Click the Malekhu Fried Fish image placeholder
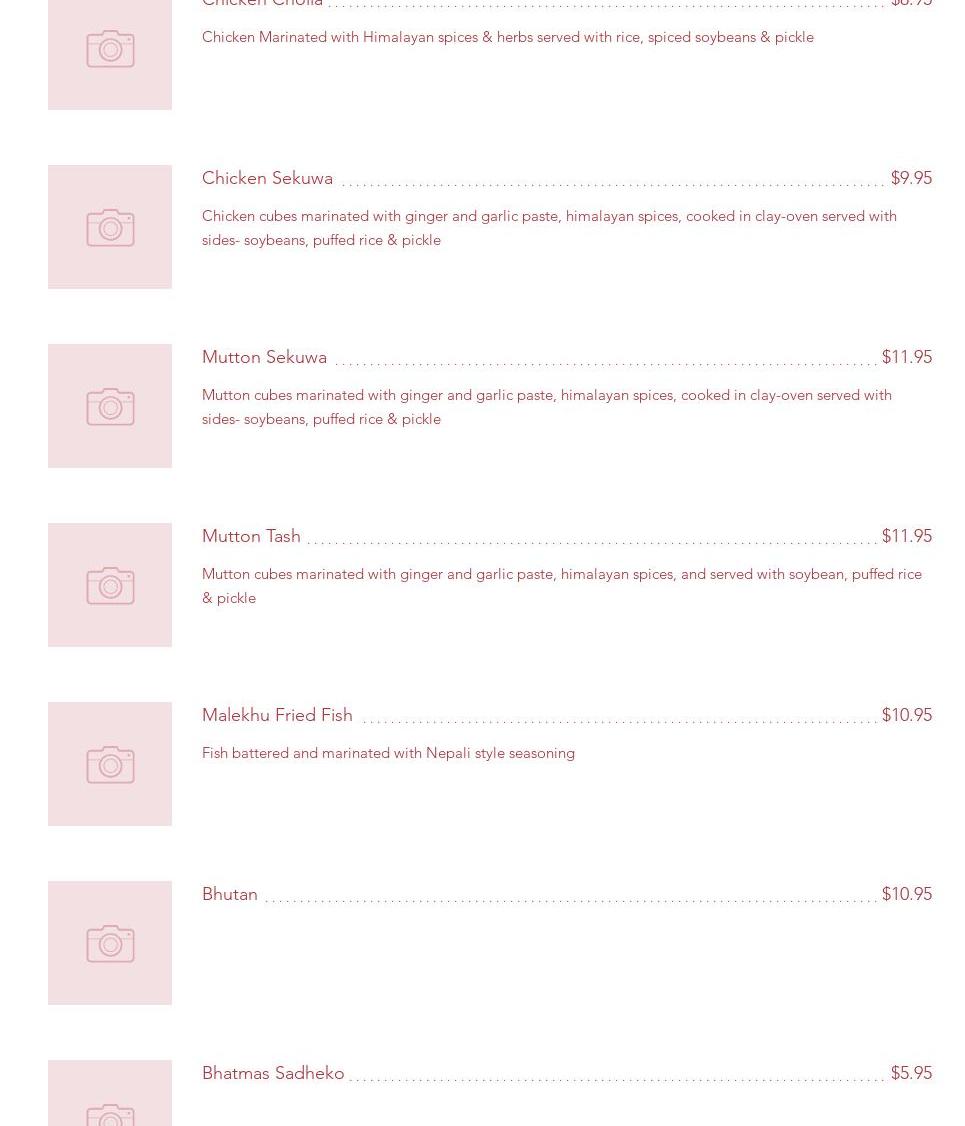Image resolution: width=965 pixels, height=1126 pixels. (110, 764)
